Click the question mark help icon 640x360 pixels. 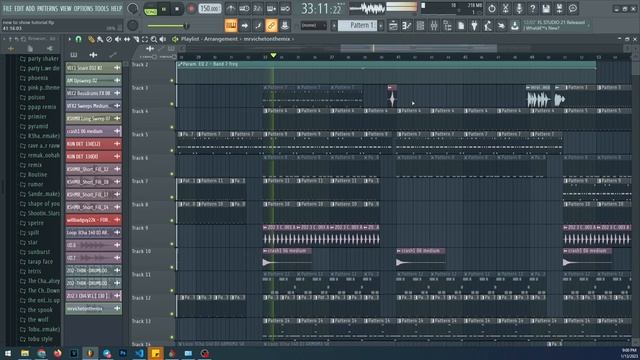point(532,9)
